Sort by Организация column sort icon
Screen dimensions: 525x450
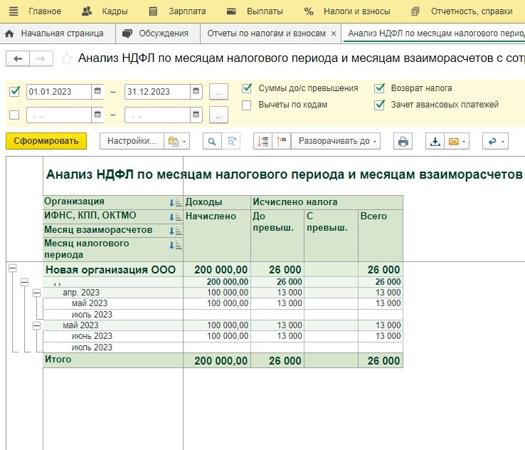click(x=175, y=203)
